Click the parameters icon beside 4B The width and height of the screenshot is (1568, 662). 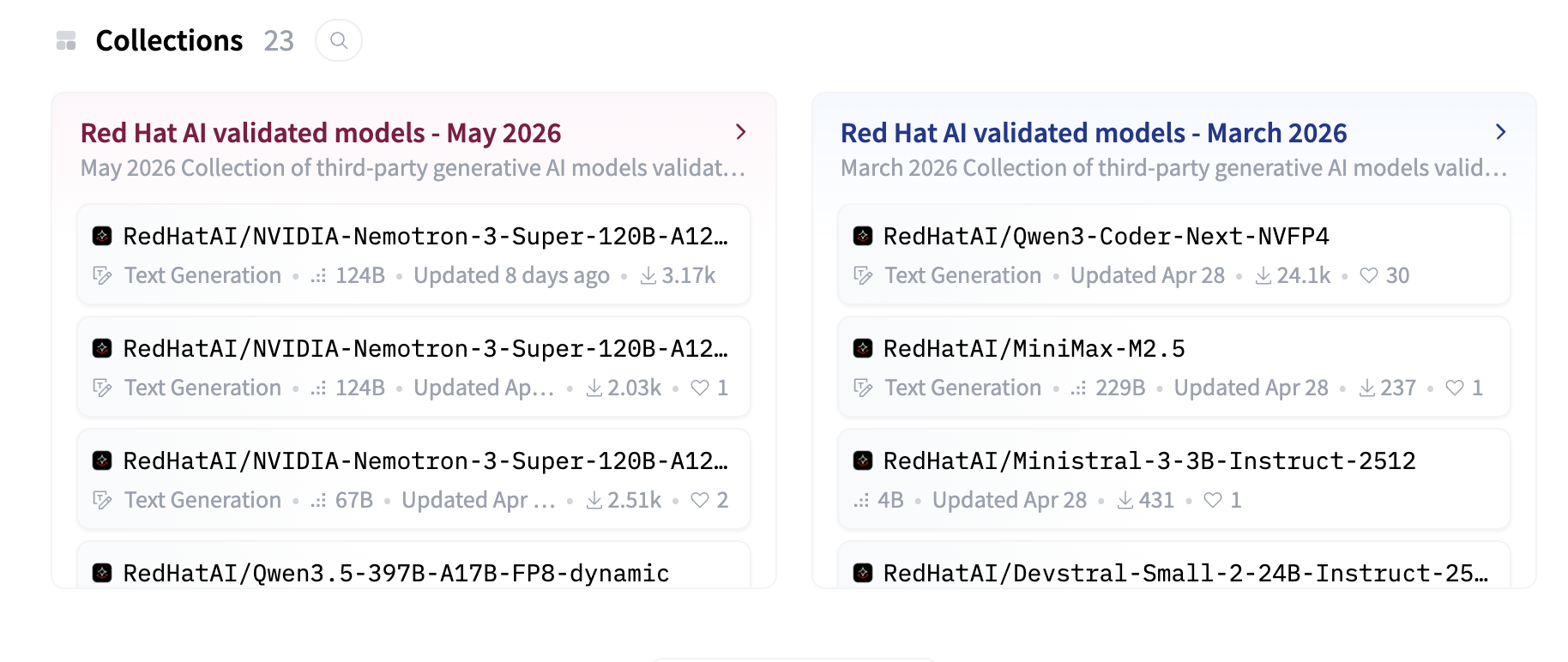point(861,500)
